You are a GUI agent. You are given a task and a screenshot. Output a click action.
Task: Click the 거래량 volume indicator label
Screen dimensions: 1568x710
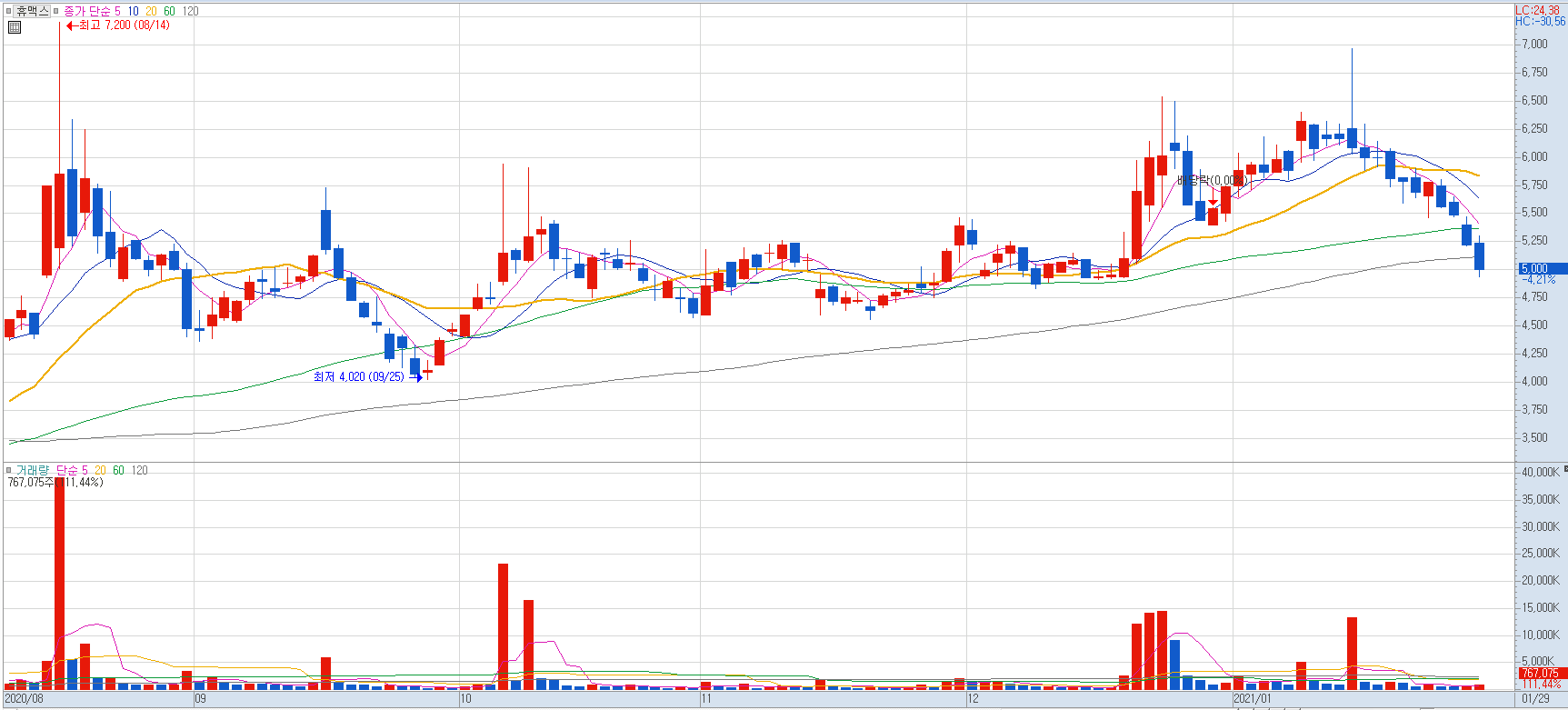click(33, 470)
